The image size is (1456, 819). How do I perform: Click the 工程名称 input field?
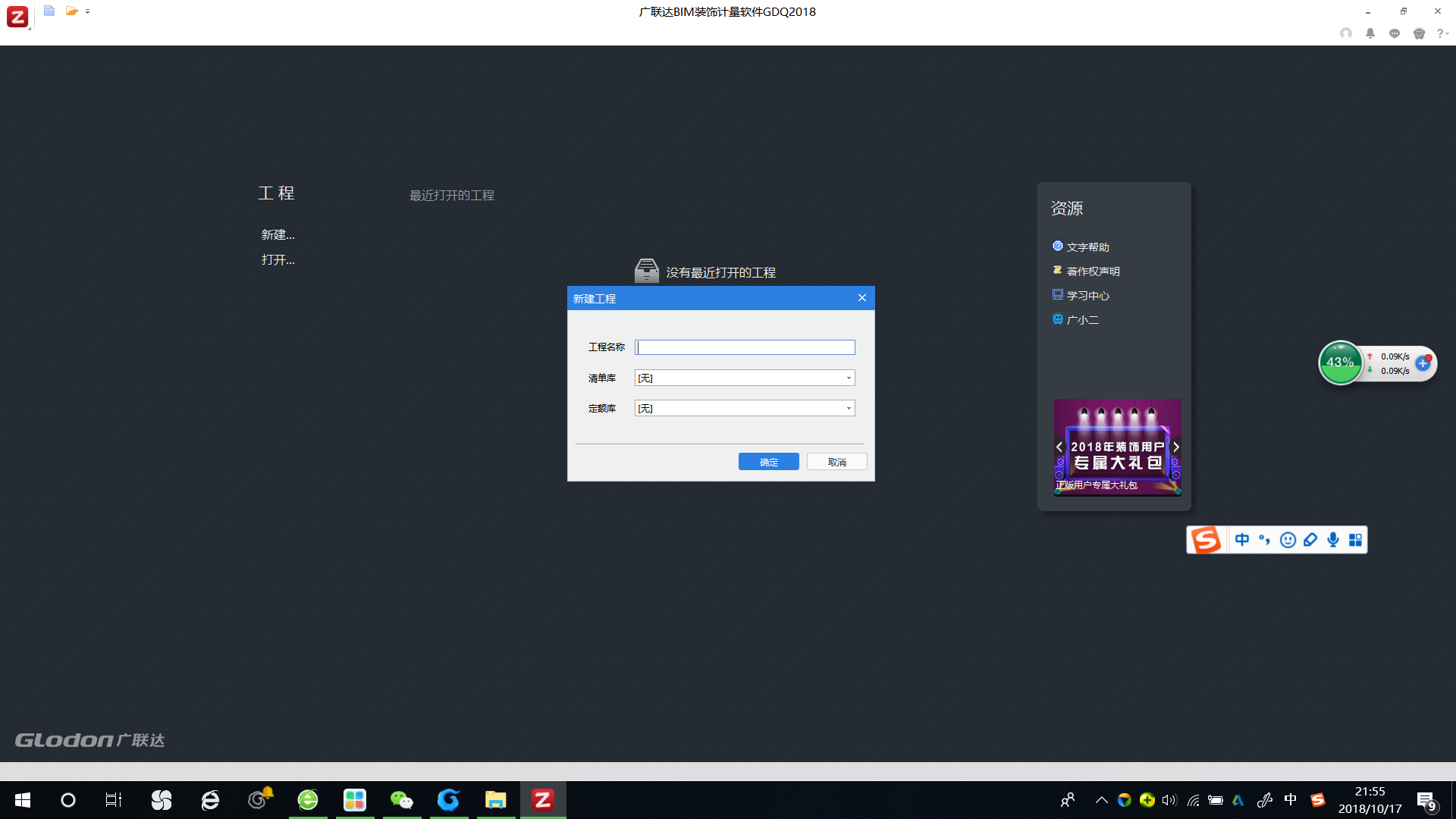[x=745, y=347]
